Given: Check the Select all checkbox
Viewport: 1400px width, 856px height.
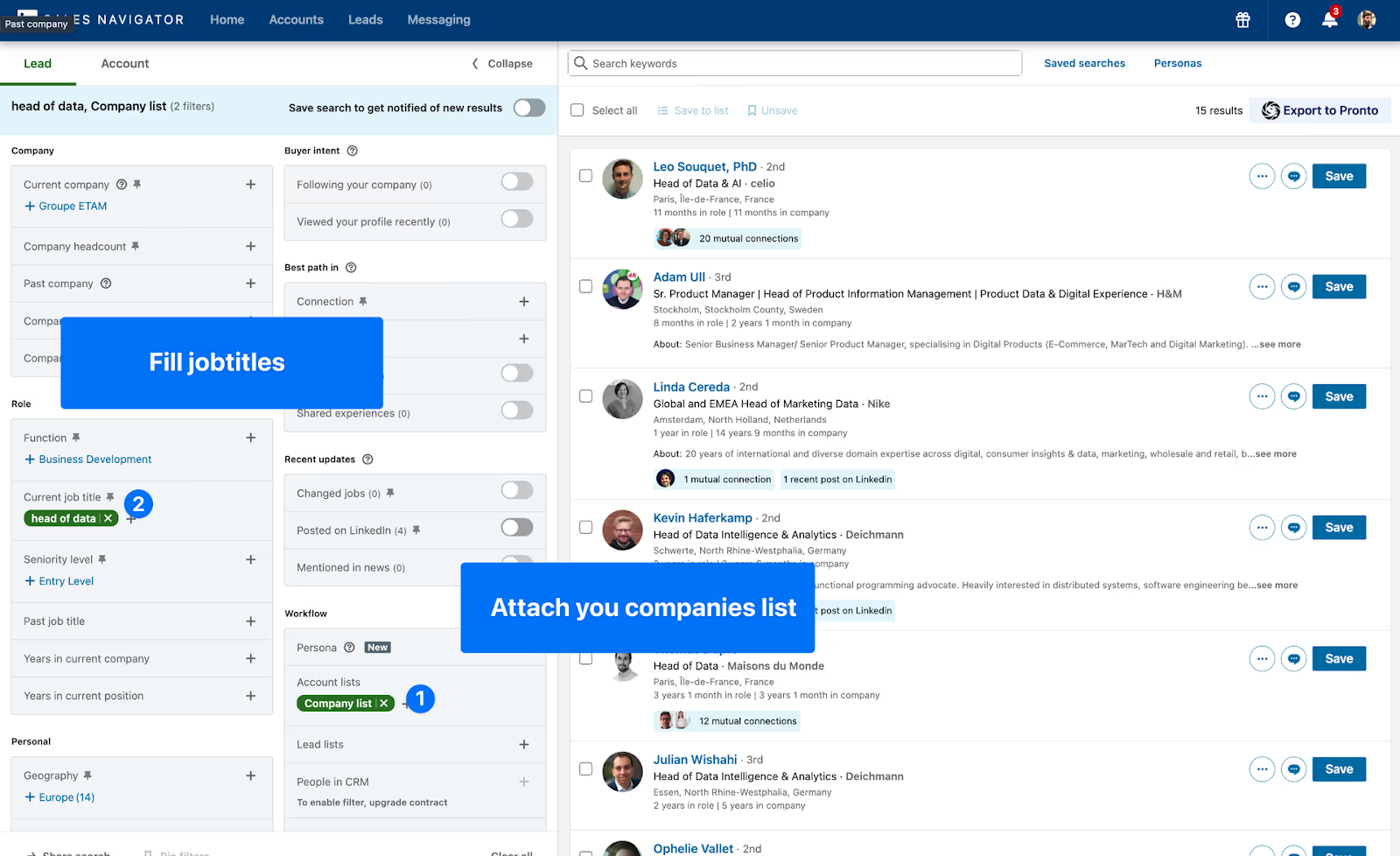Looking at the screenshot, I should 577,110.
